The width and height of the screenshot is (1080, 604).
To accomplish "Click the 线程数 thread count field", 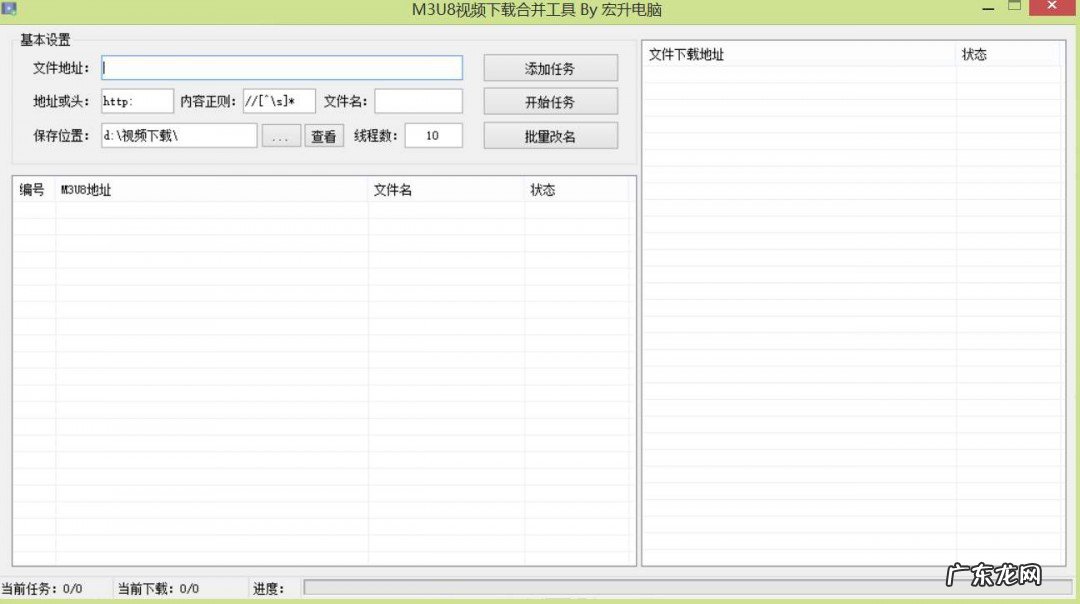I will pyautogui.click(x=433, y=135).
